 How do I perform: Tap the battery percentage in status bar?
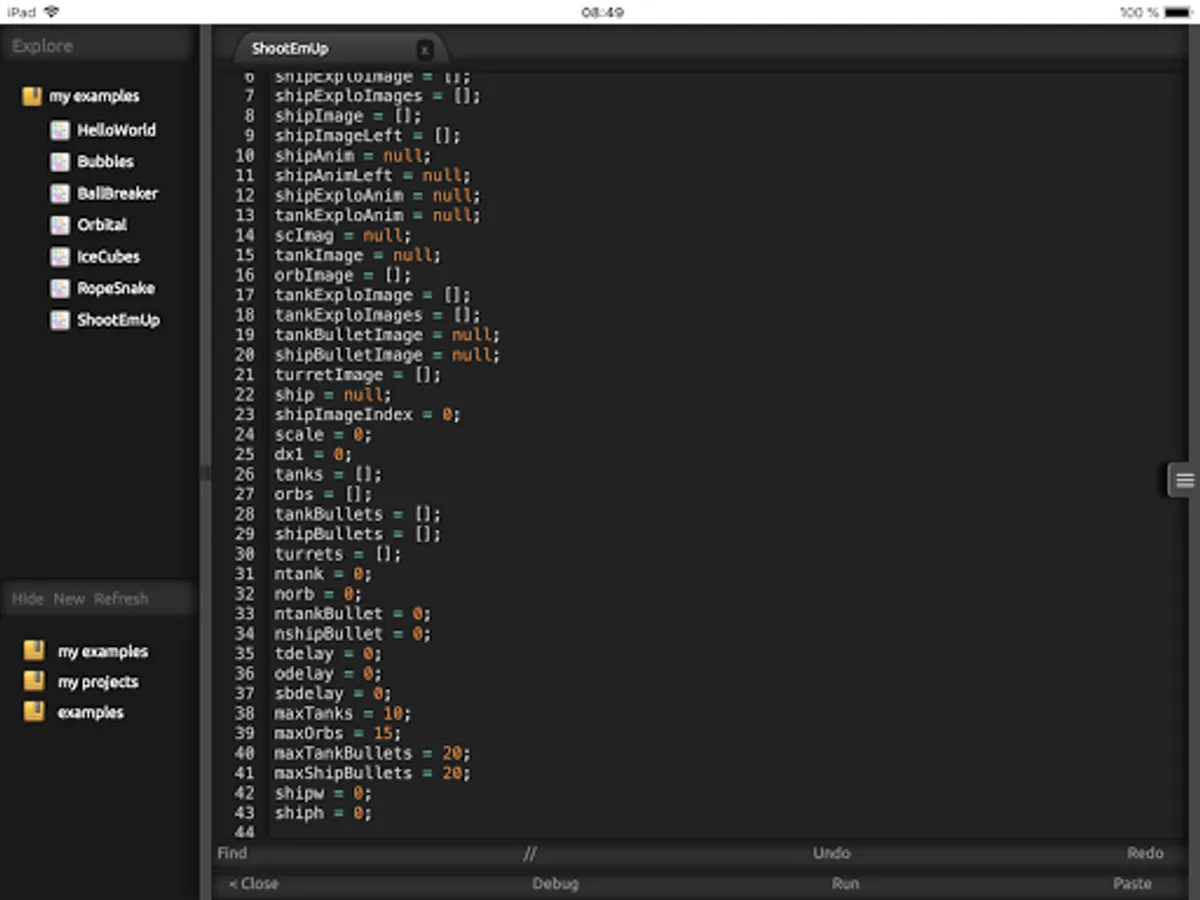1139,12
